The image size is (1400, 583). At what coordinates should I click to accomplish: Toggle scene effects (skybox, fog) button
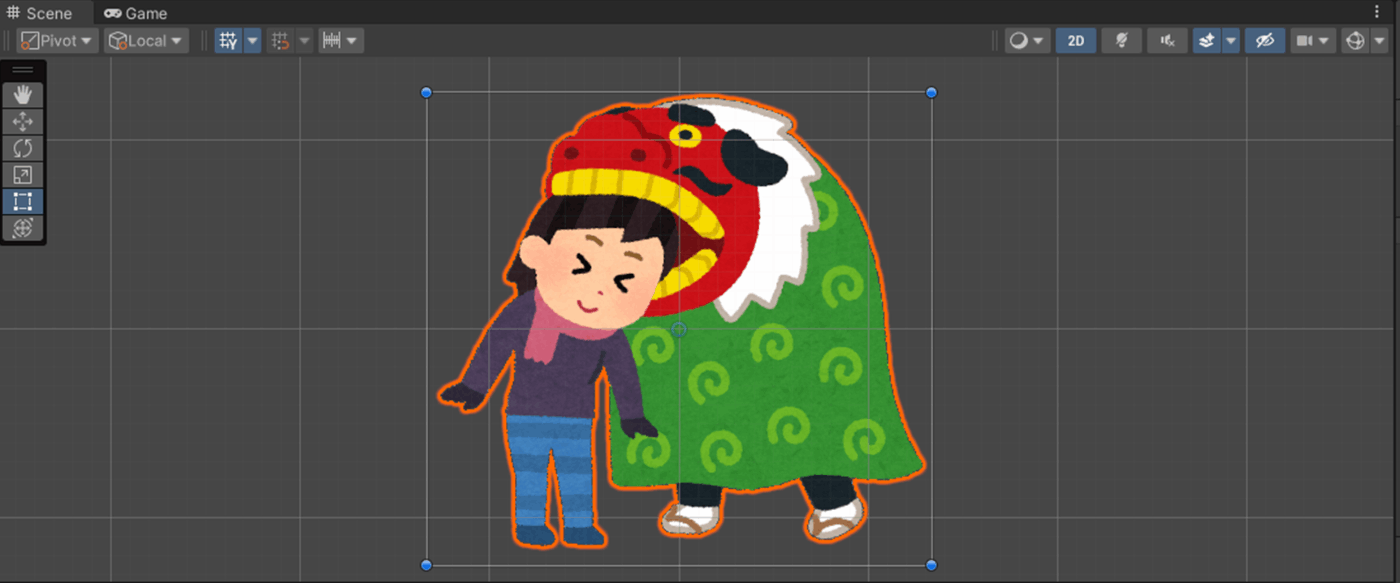tap(1207, 41)
